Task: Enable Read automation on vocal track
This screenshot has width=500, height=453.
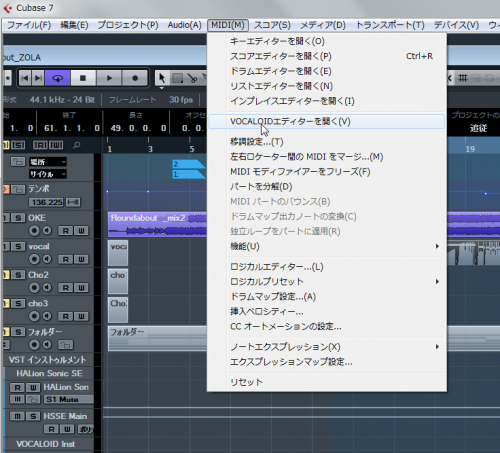Action: click(65, 259)
